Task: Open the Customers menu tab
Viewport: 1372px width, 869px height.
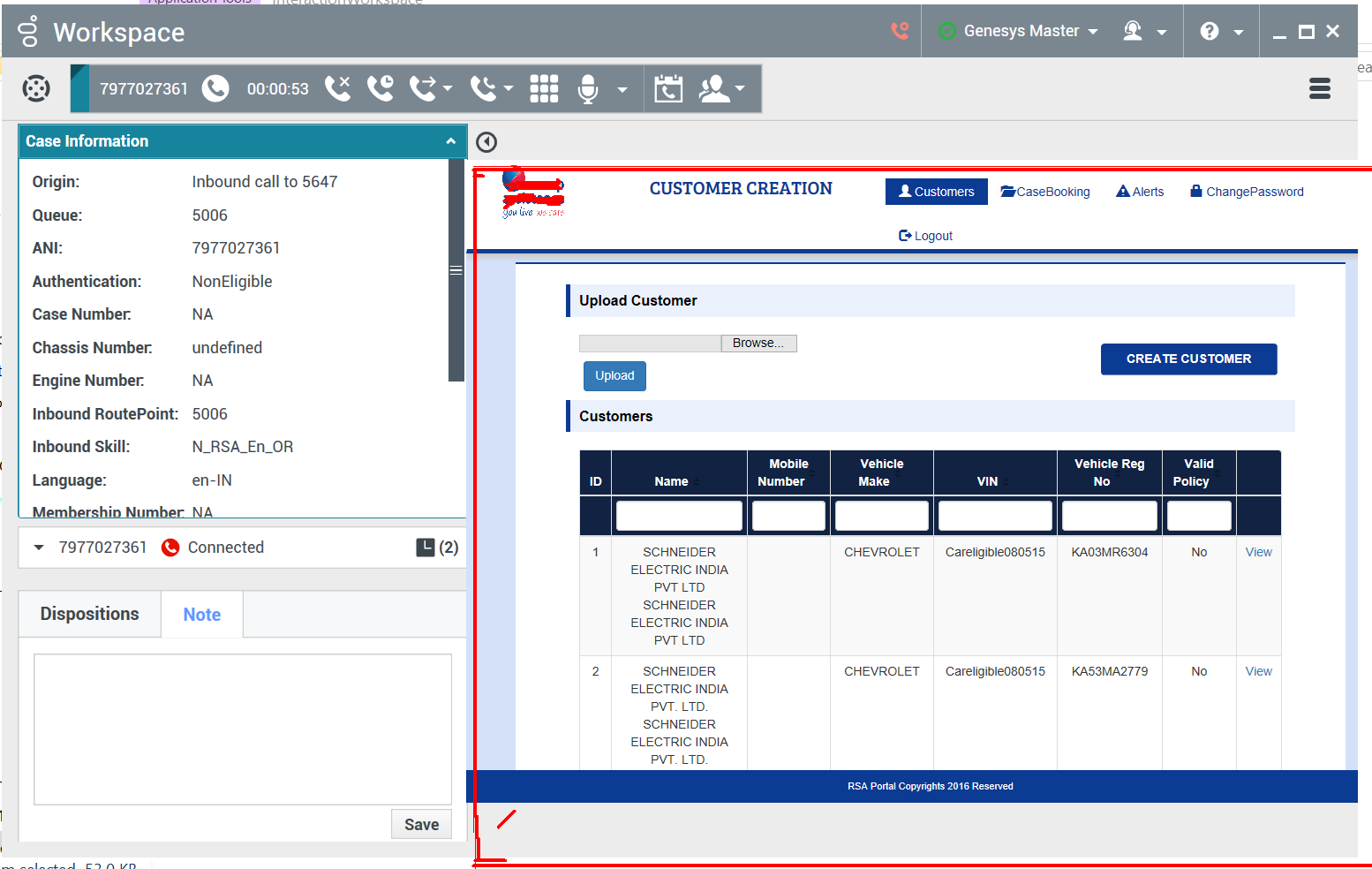Action: pos(937,192)
